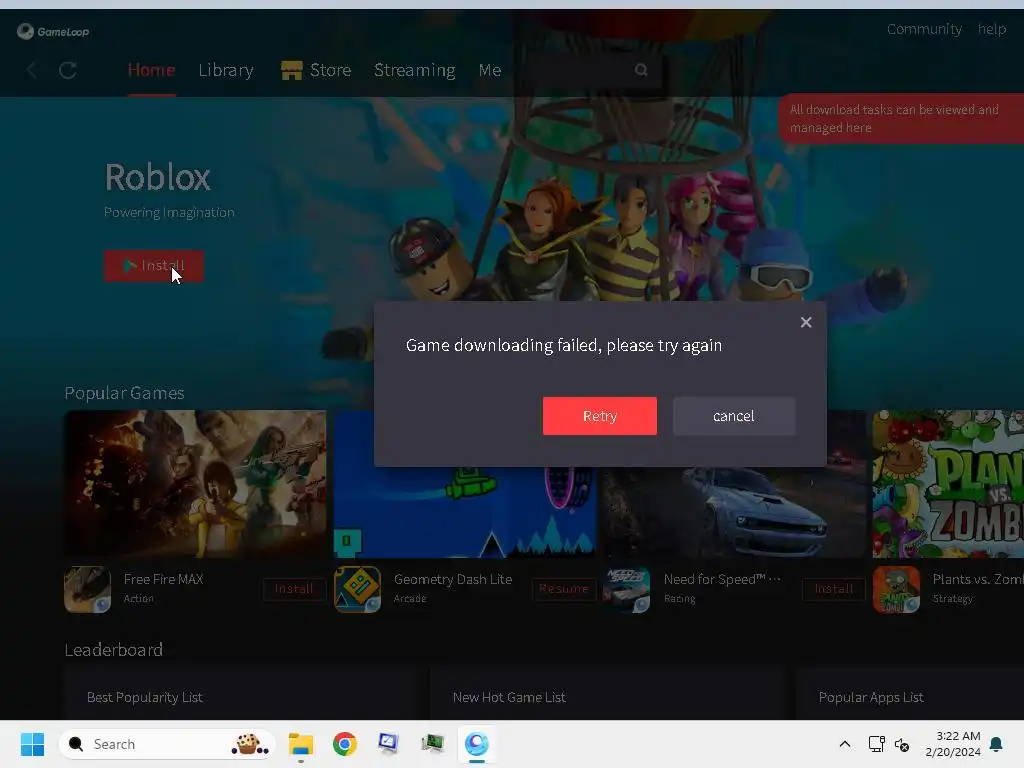Click the Roblox title text
The width and height of the screenshot is (1024, 768).
[x=157, y=177]
